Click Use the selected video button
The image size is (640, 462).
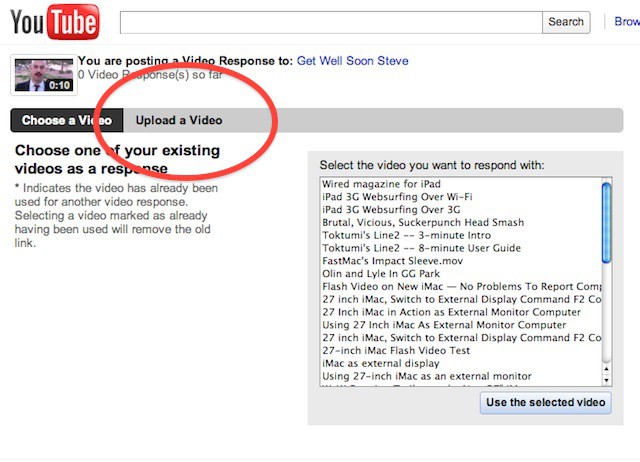(x=545, y=403)
